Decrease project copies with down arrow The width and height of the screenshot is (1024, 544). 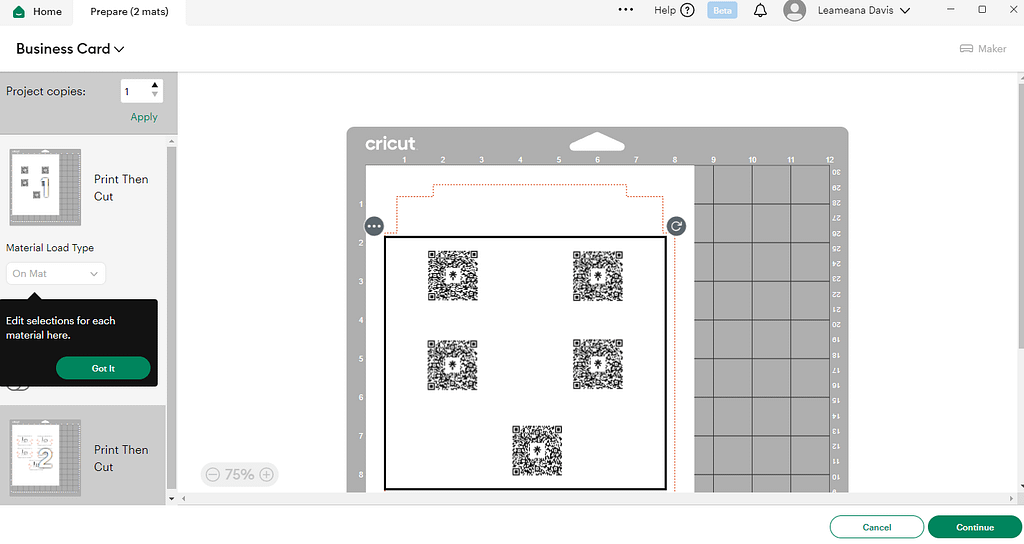[x=155, y=96]
